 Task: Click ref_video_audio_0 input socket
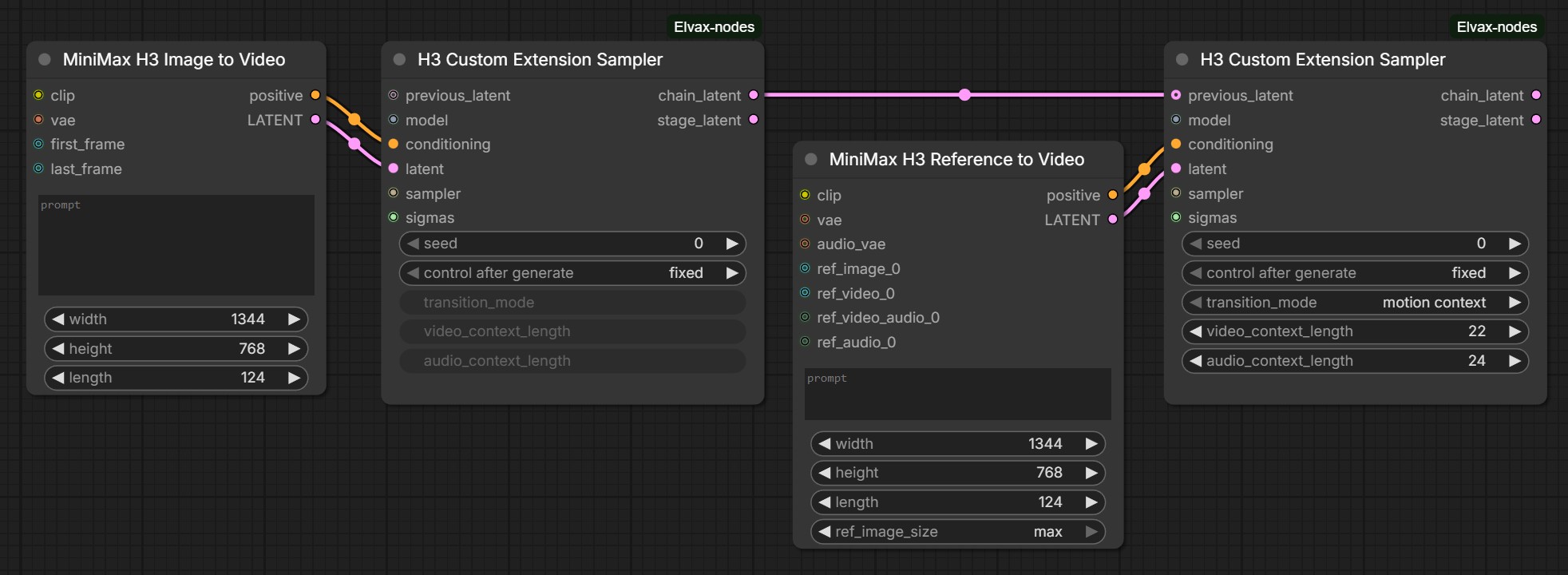805,317
